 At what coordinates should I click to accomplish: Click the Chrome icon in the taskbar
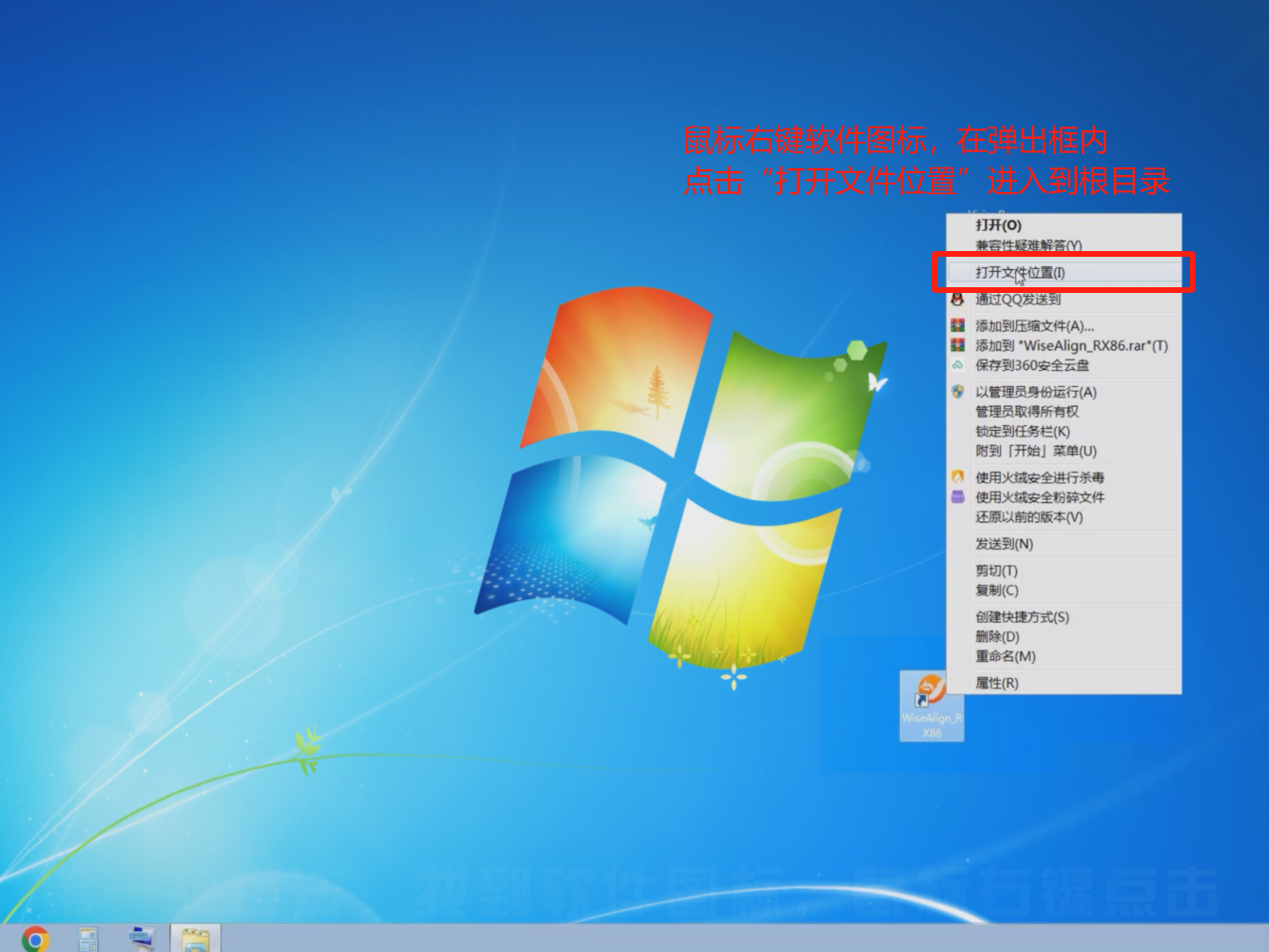point(35,939)
